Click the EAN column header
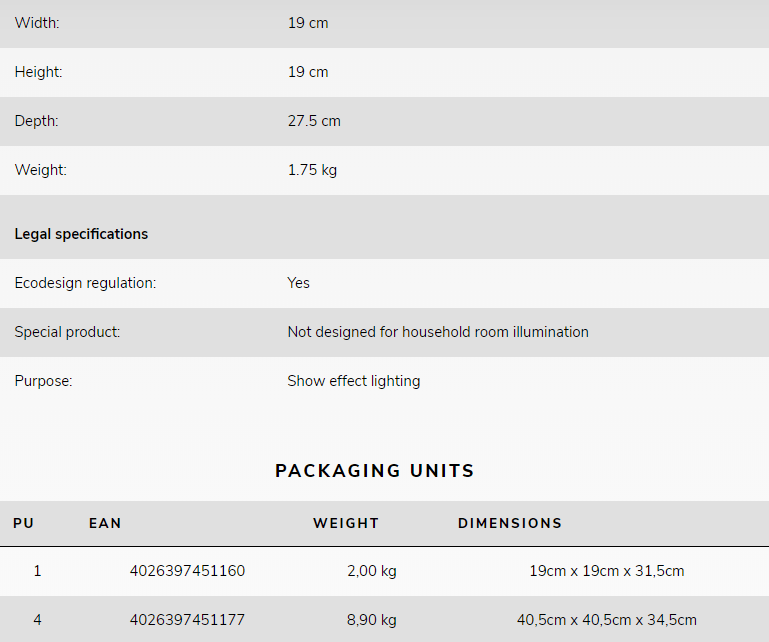 coord(105,523)
